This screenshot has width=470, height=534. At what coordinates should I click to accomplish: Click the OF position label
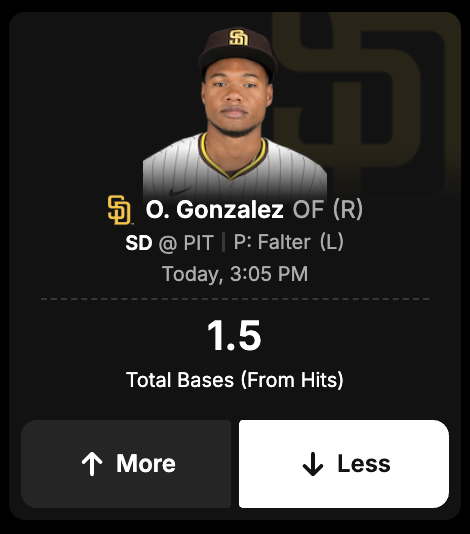point(308,209)
